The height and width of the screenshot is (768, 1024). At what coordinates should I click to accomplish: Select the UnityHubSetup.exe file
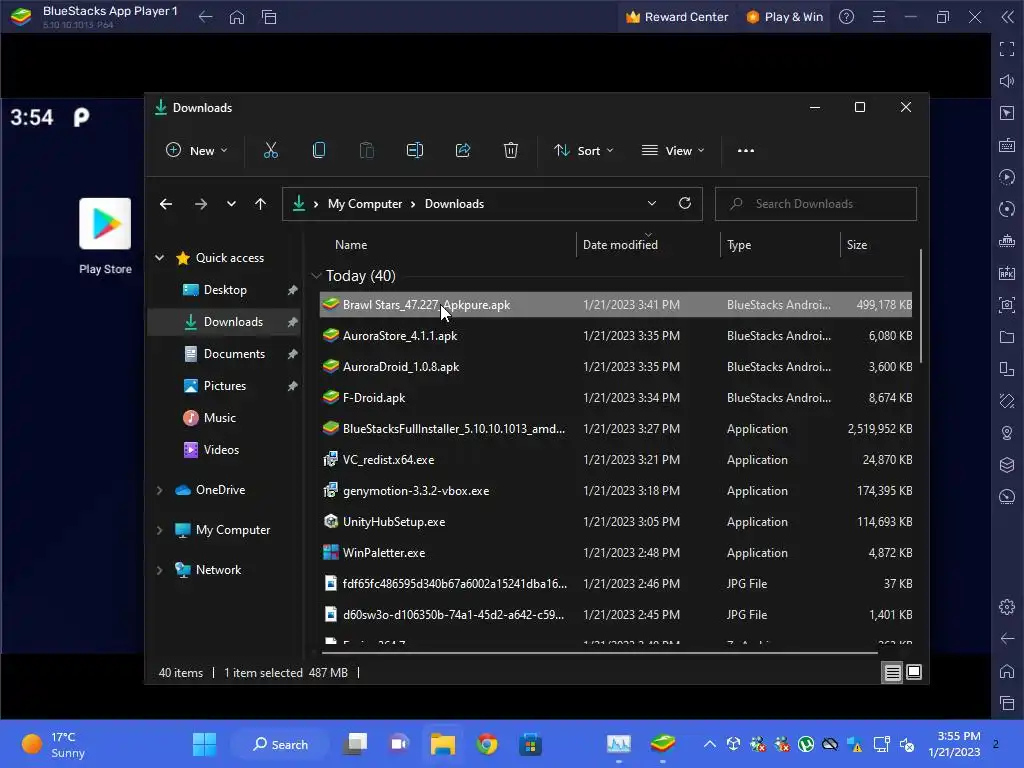click(615, 522)
